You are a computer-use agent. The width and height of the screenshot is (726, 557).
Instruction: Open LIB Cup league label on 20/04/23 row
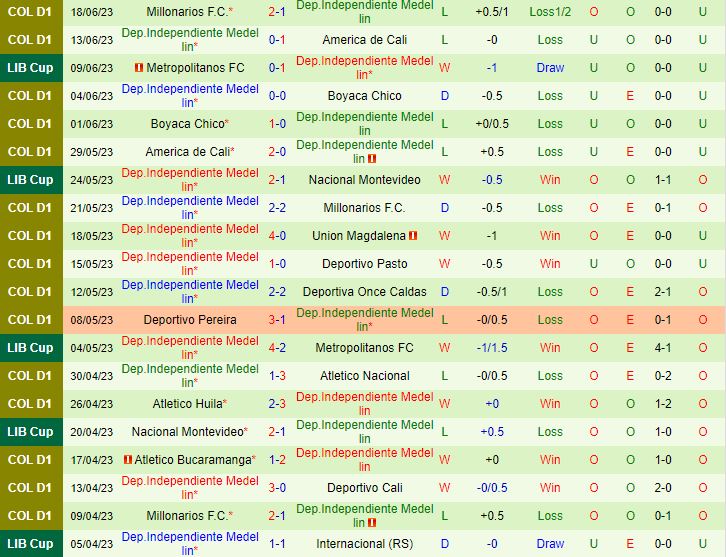point(31,432)
